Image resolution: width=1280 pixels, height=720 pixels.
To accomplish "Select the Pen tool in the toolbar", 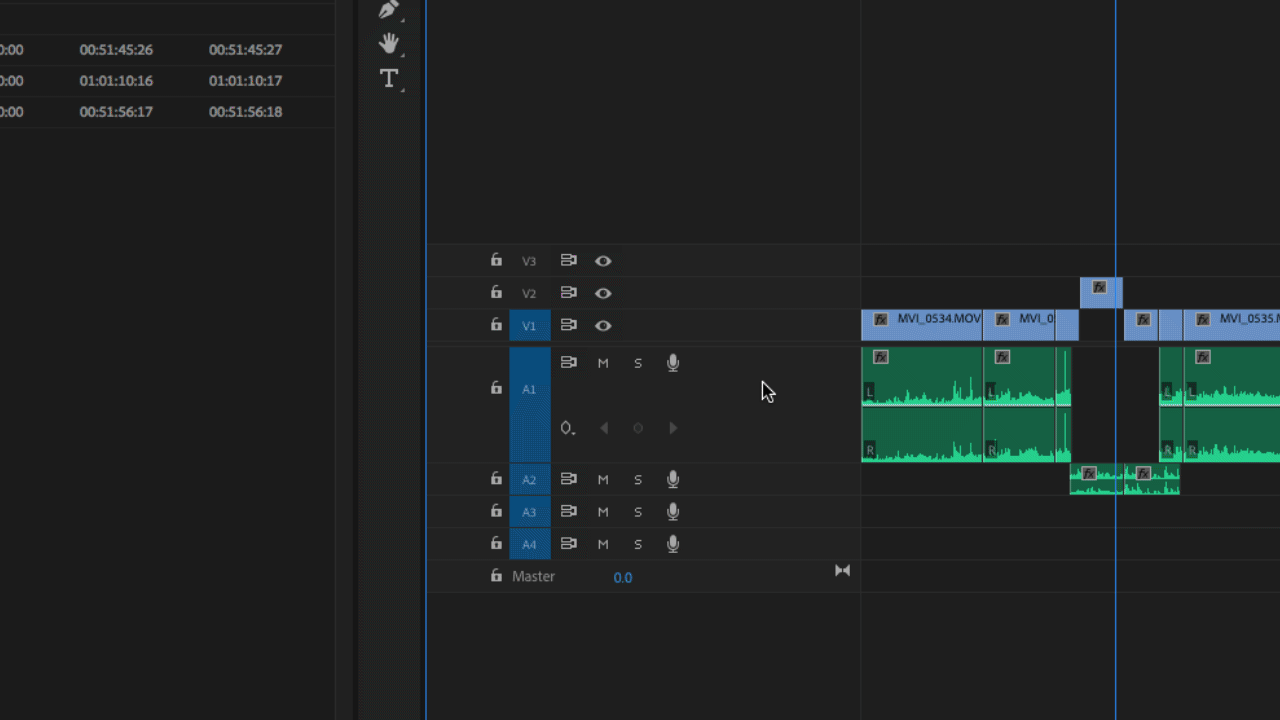I will pos(388,10).
